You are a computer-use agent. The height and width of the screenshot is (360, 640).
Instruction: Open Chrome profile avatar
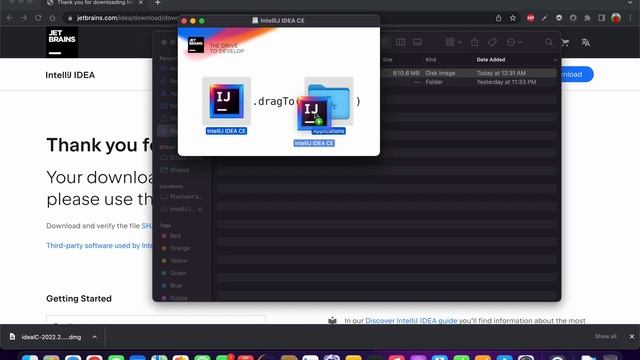coord(616,18)
